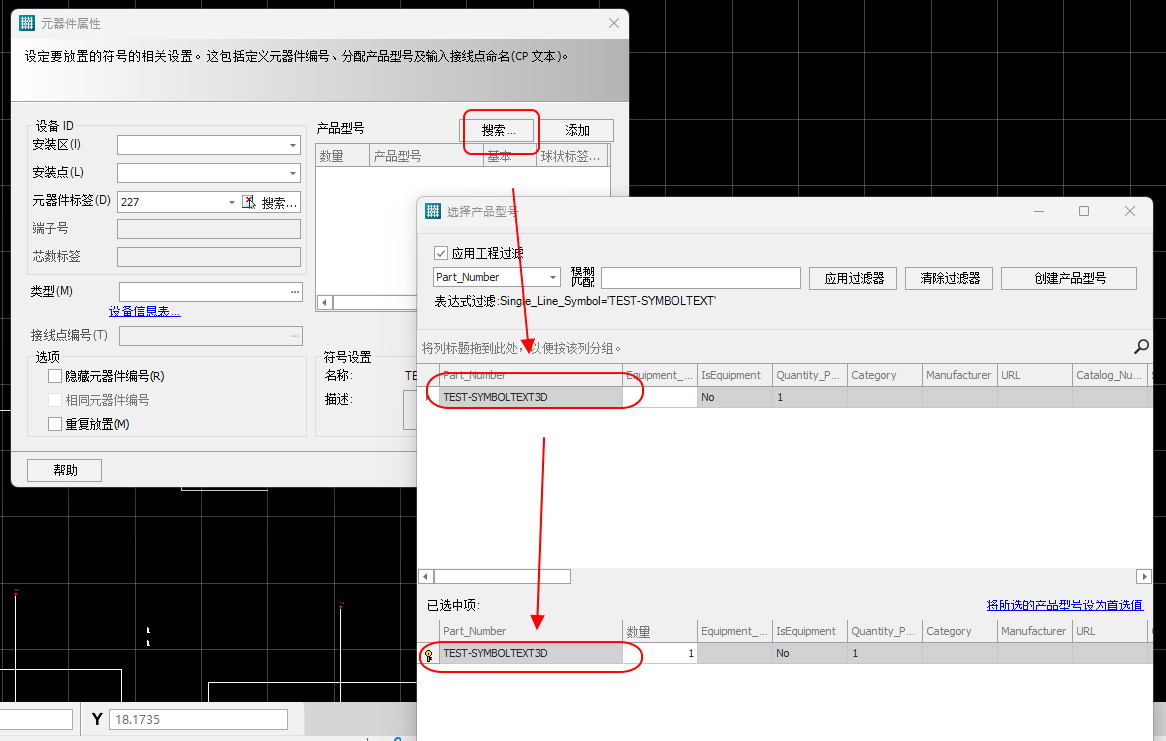The image size is (1166, 741).
Task: Toggle 应用工程过滤 checkbox
Action: click(441, 253)
